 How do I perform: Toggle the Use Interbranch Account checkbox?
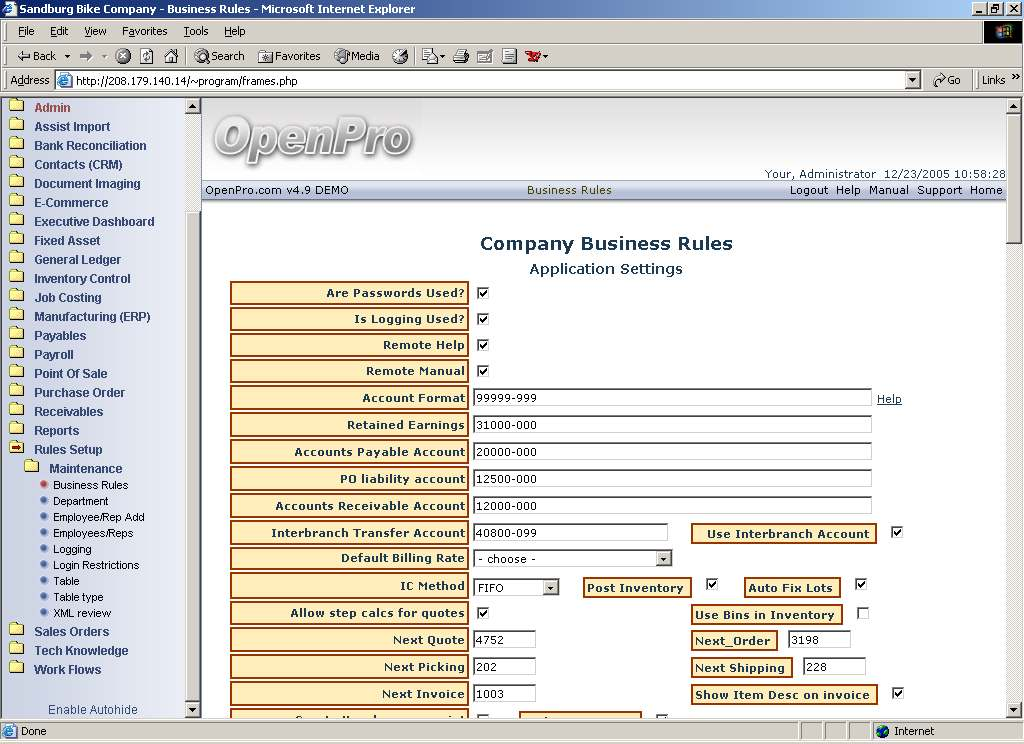[x=897, y=532]
